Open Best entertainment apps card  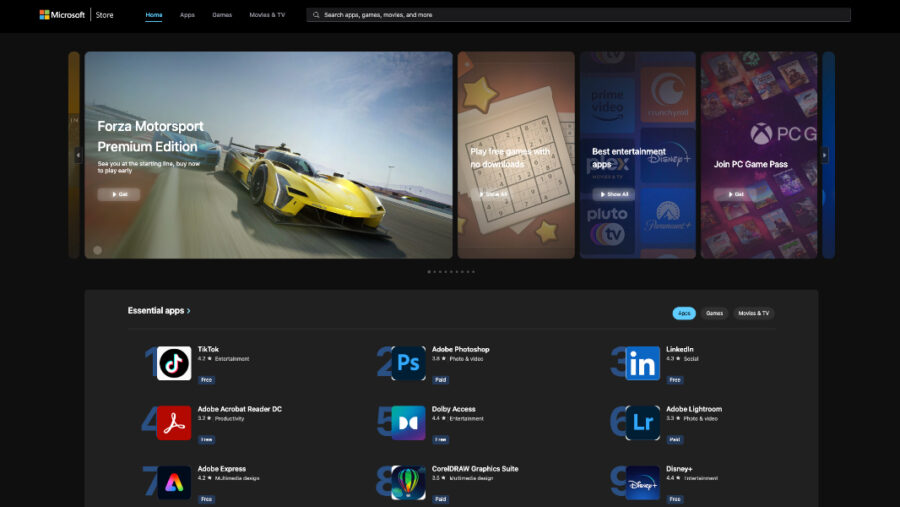pos(638,155)
